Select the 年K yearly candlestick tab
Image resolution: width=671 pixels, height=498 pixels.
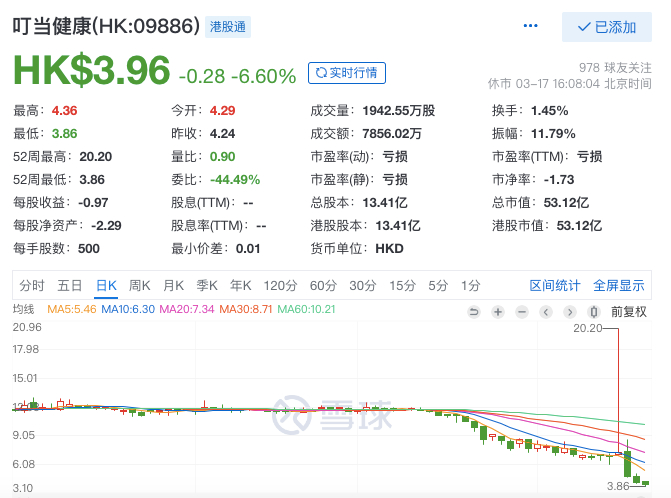[x=240, y=285]
